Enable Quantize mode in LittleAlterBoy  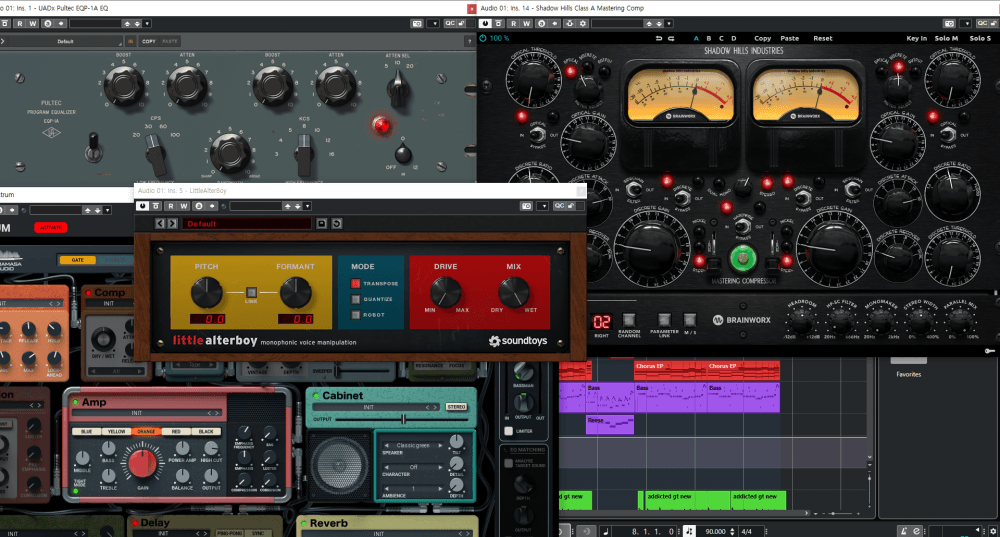point(356,299)
